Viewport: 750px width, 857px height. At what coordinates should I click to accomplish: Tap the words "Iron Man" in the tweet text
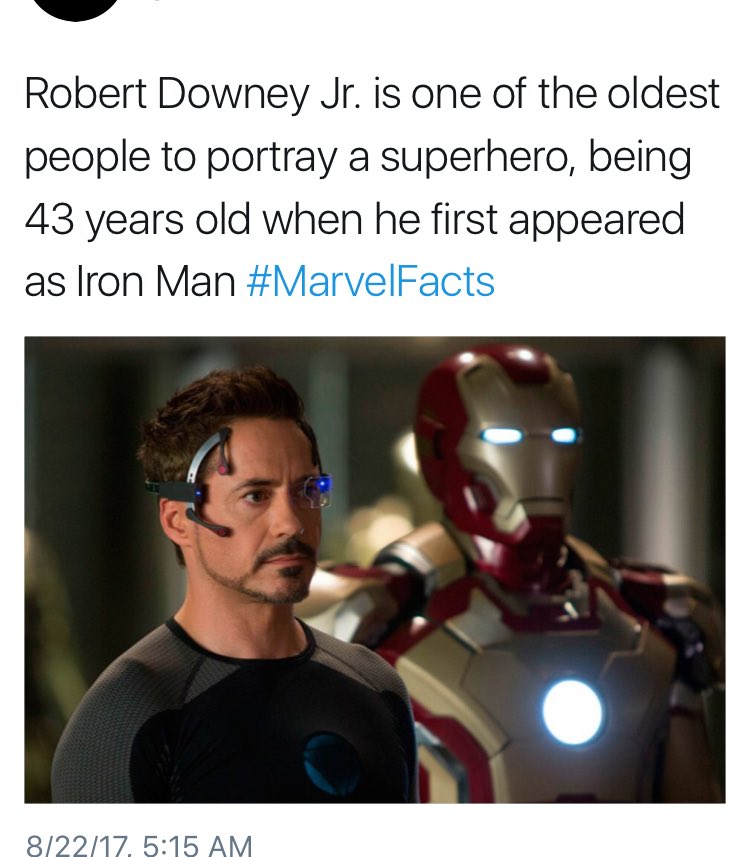[156, 282]
